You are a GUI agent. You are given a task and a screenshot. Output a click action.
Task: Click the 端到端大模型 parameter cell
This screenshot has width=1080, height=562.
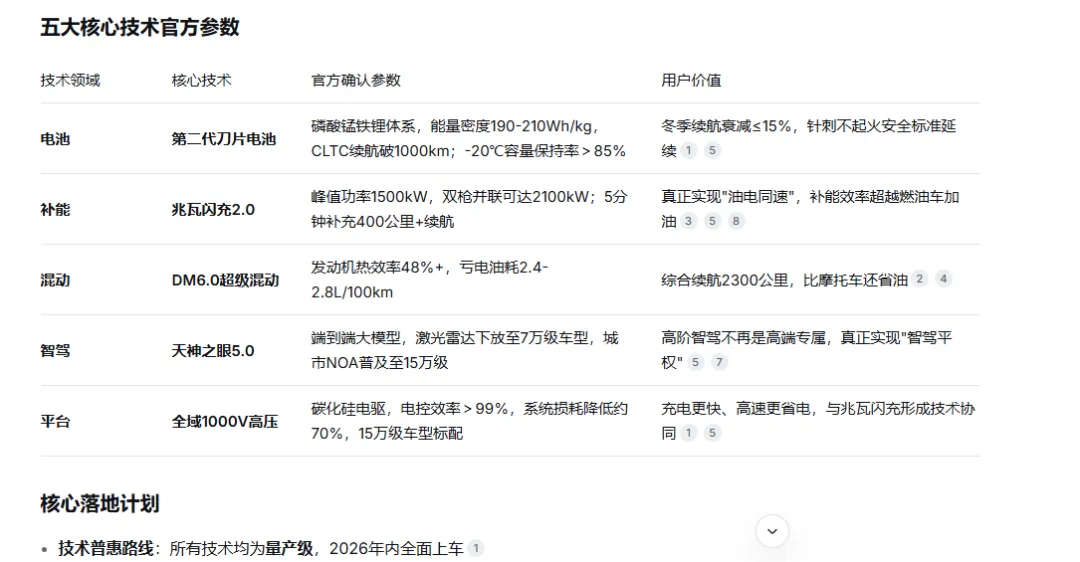pos(465,351)
